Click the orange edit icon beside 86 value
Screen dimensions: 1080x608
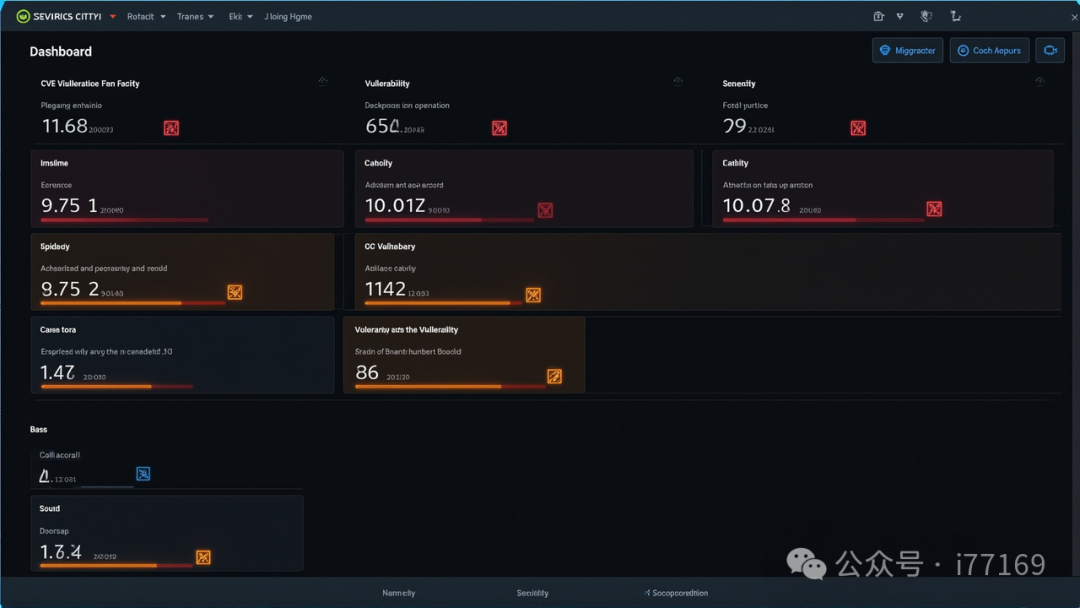coord(554,376)
